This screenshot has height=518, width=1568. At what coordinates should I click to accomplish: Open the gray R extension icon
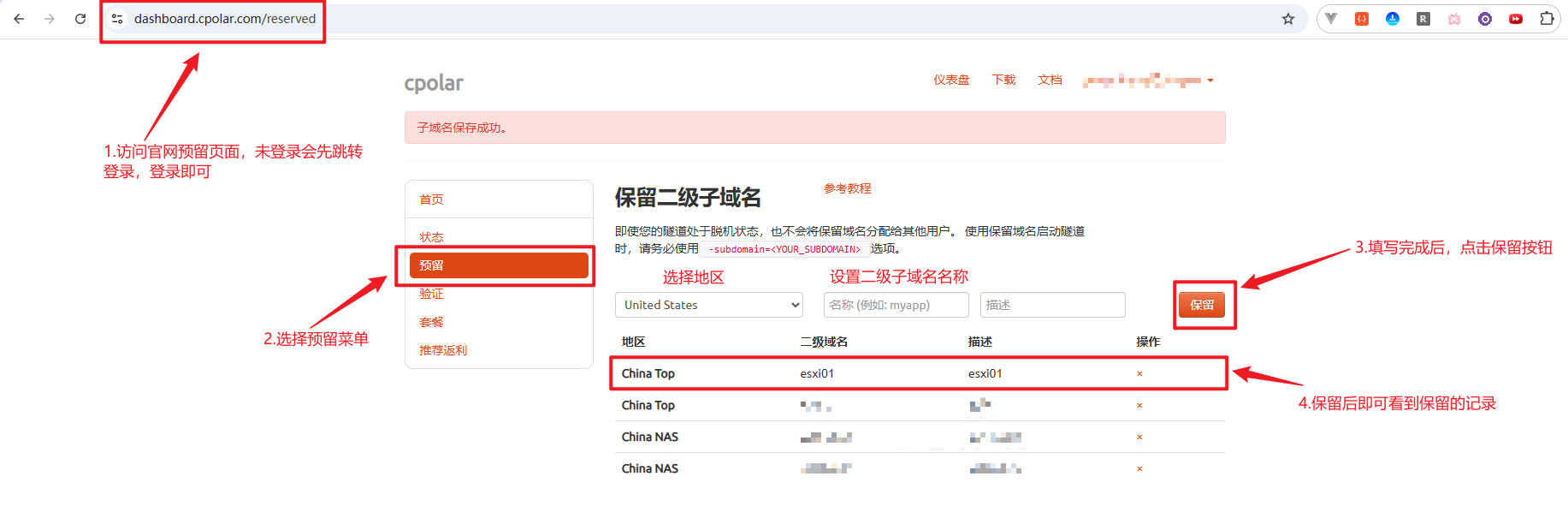[x=1423, y=19]
